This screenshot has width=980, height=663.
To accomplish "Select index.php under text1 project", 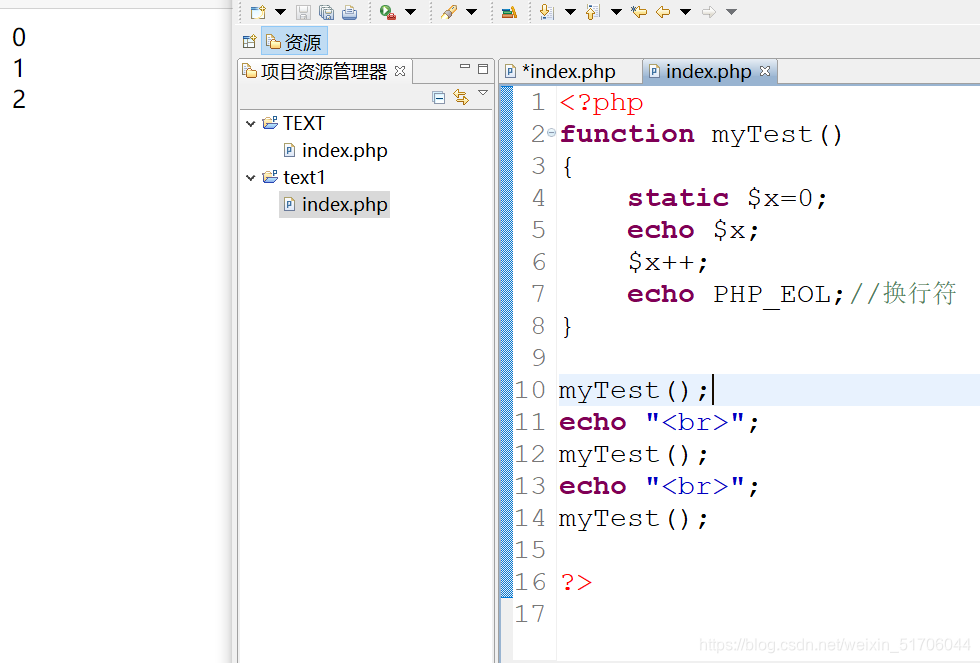I will pos(335,204).
